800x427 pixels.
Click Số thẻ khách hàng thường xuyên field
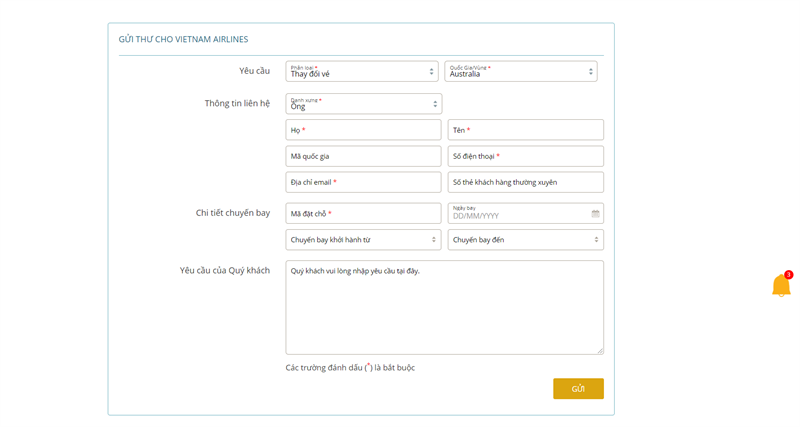click(526, 182)
